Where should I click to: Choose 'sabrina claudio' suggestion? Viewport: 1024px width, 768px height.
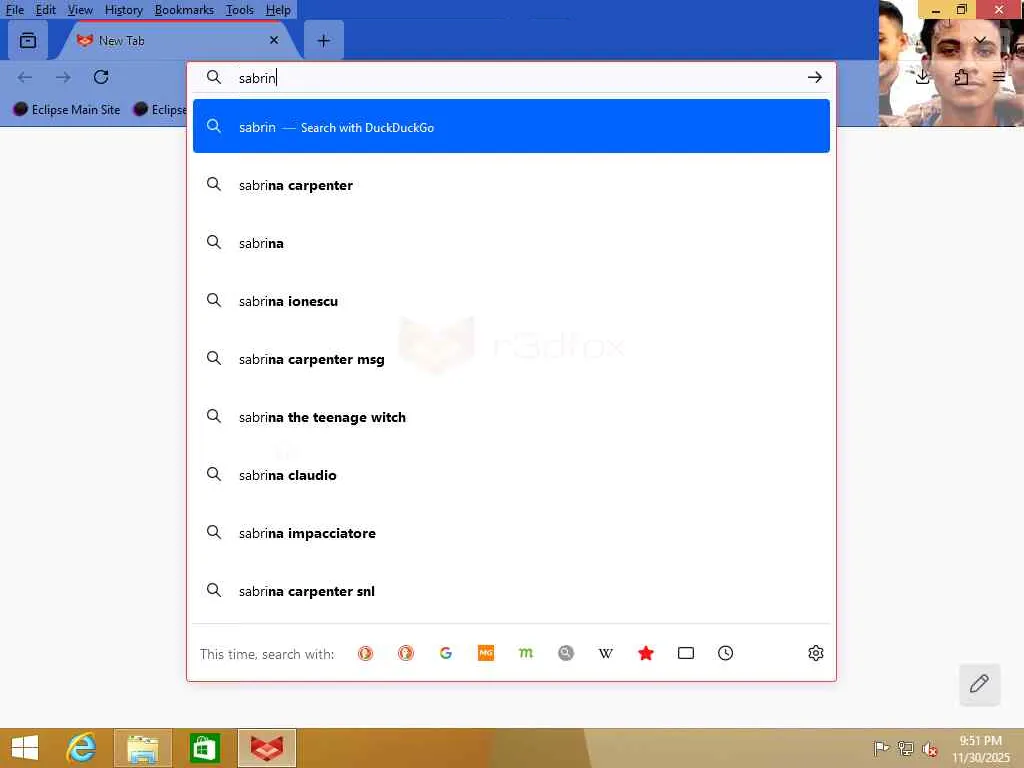[511, 475]
